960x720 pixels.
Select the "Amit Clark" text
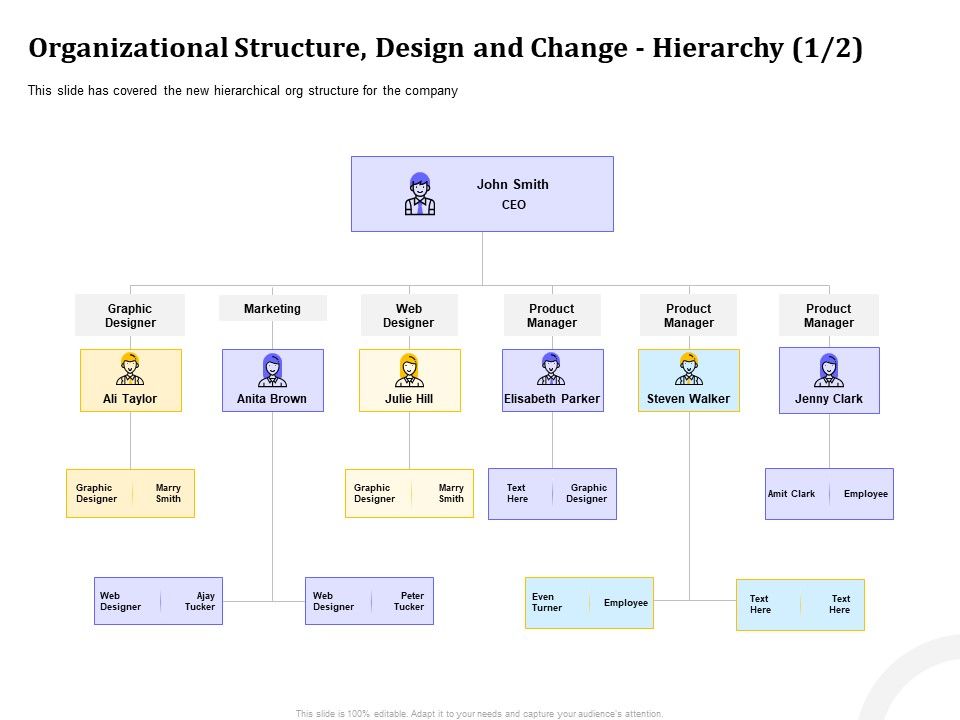coord(791,493)
